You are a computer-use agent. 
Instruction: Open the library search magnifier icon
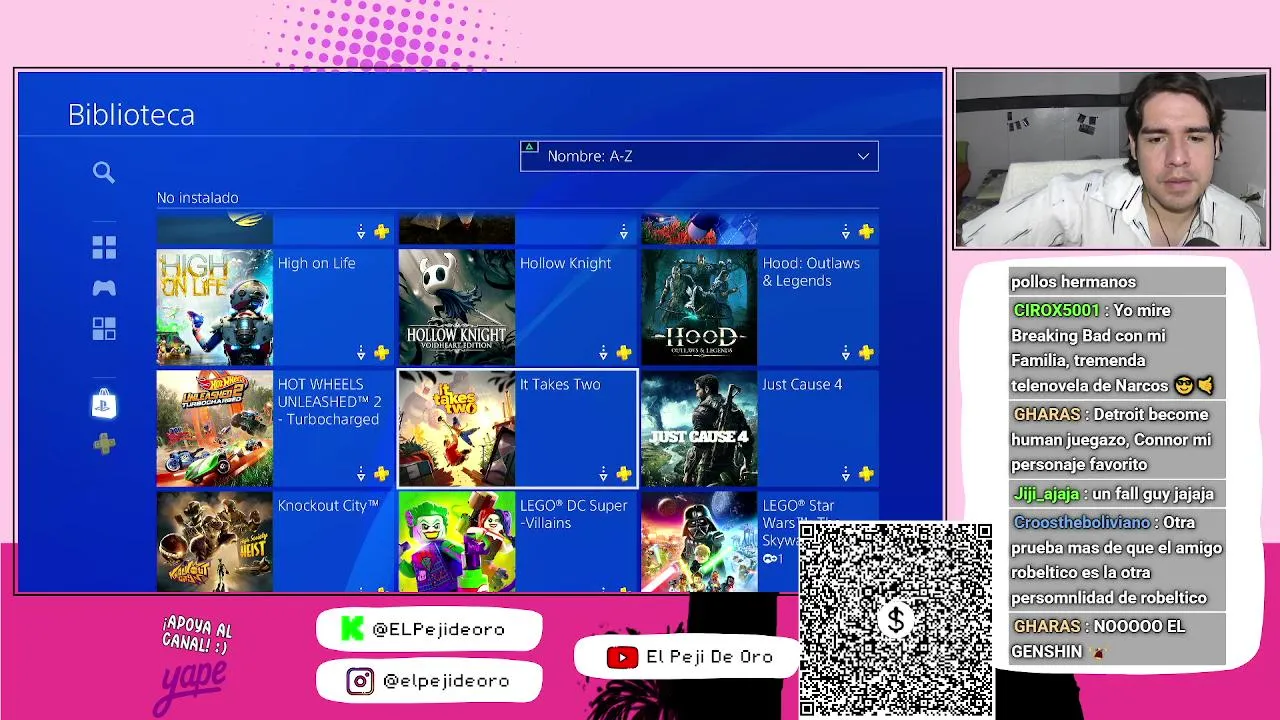pos(104,173)
